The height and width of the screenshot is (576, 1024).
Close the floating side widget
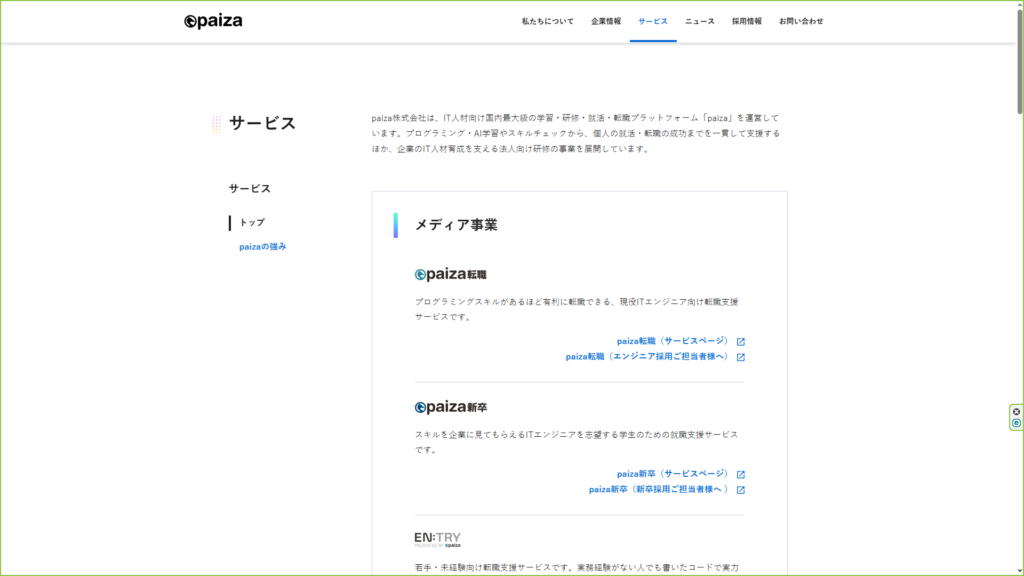[x=1016, y=411]
